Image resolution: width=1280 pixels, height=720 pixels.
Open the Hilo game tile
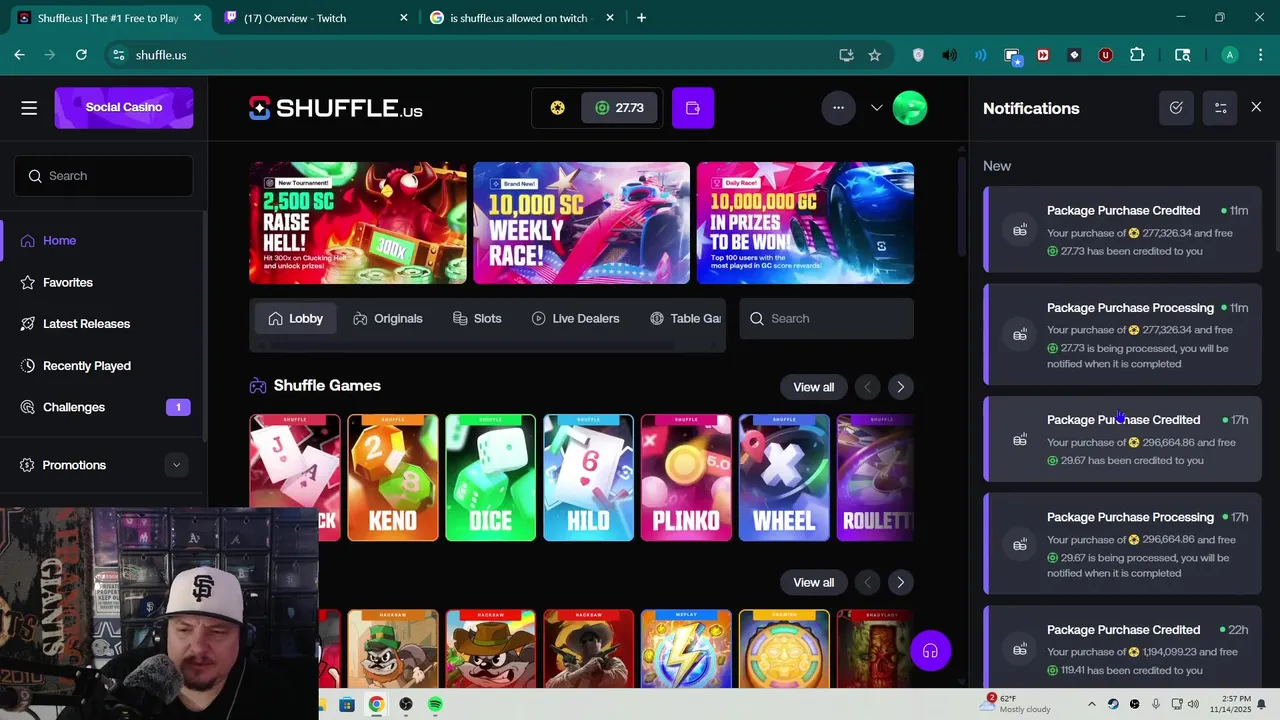(x=589, y=478)
